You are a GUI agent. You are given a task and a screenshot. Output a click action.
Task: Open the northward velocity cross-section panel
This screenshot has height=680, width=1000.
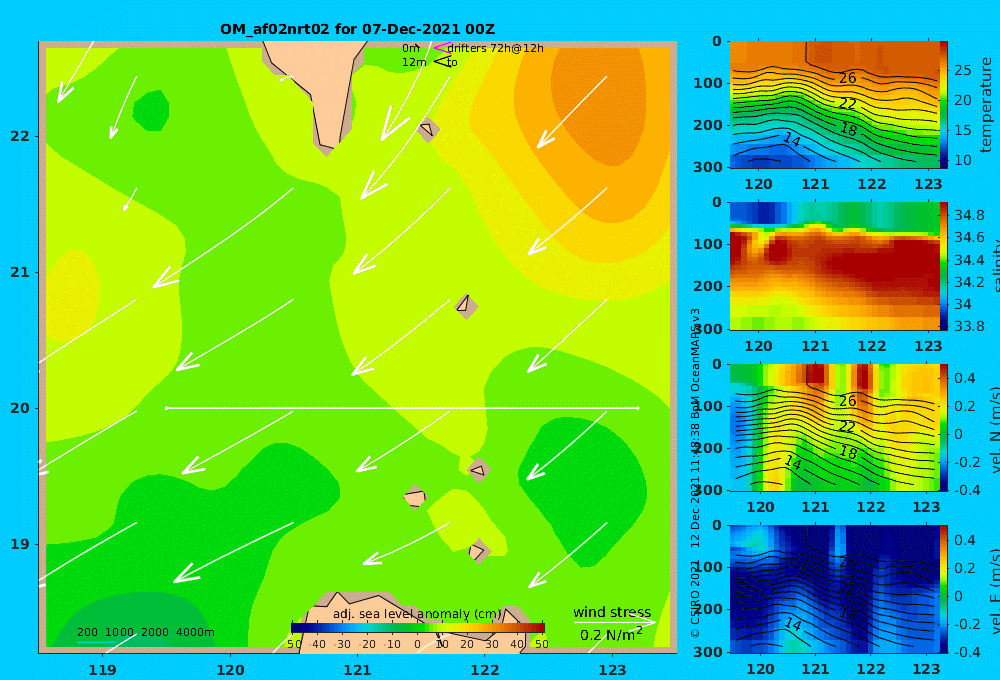tap(834, 427)
